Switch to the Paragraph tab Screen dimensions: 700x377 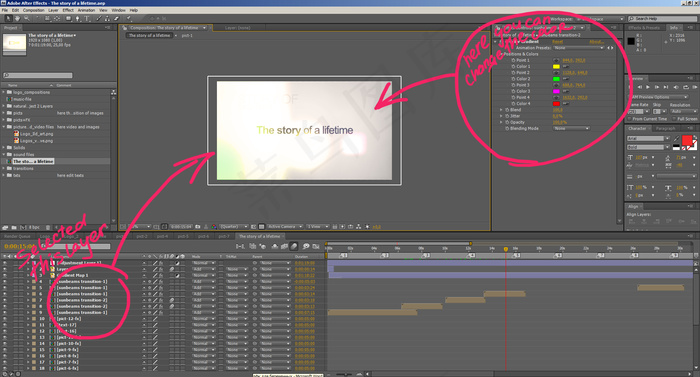[x=665, y=129]
